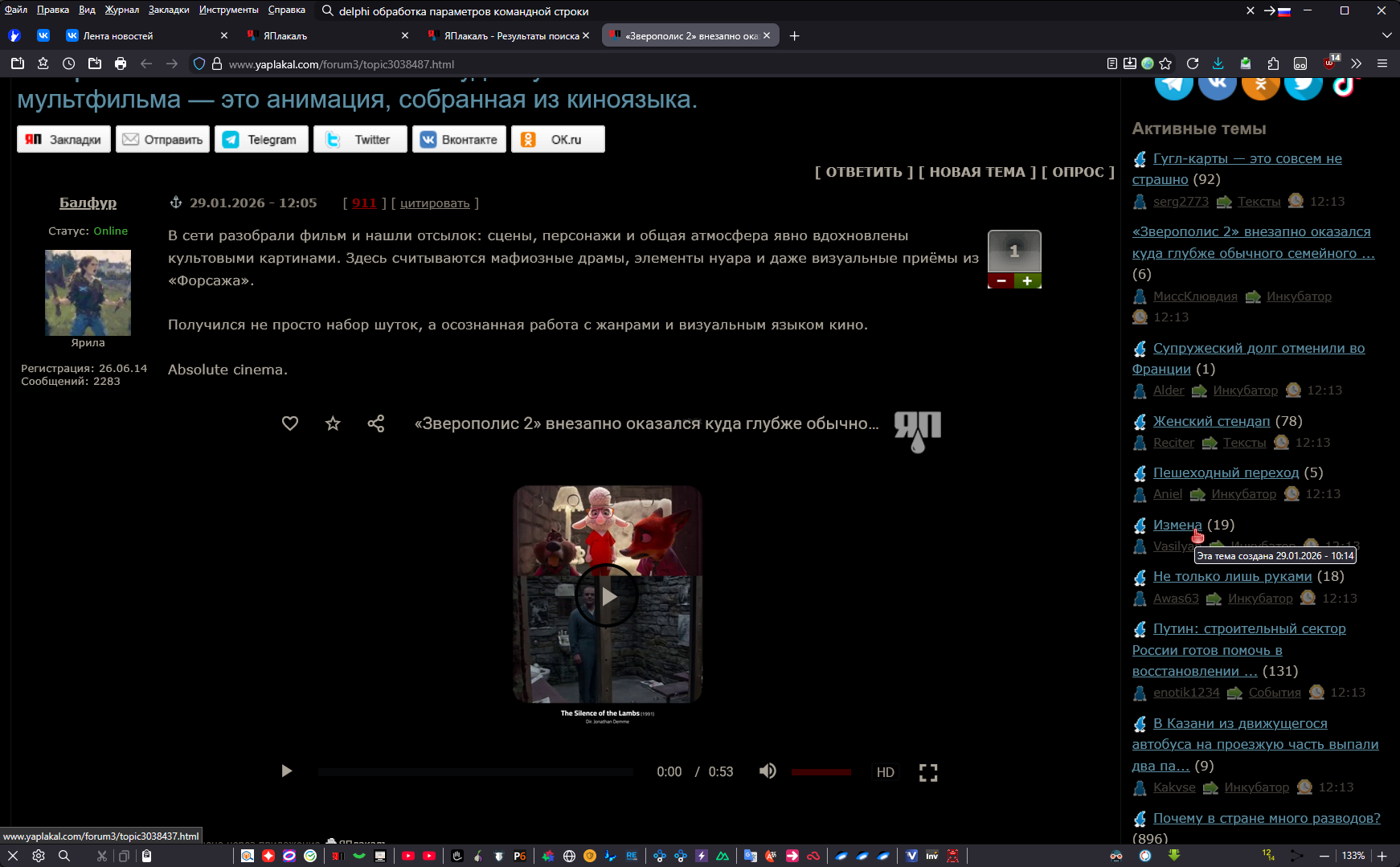Open the extensions puzzle icon
Screen dimensions: 1400x867
(1273, 64)
